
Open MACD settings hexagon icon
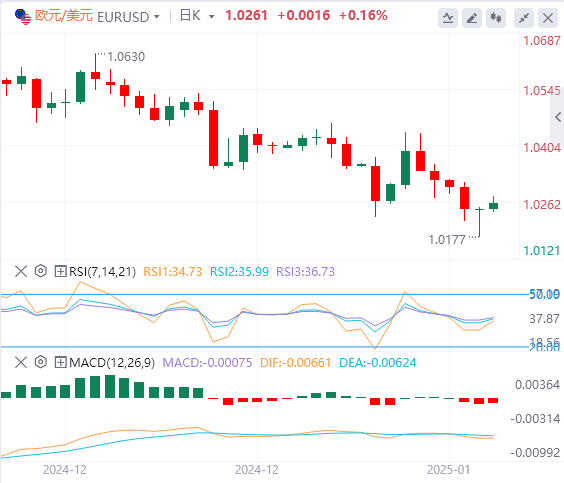coord(41,362)
